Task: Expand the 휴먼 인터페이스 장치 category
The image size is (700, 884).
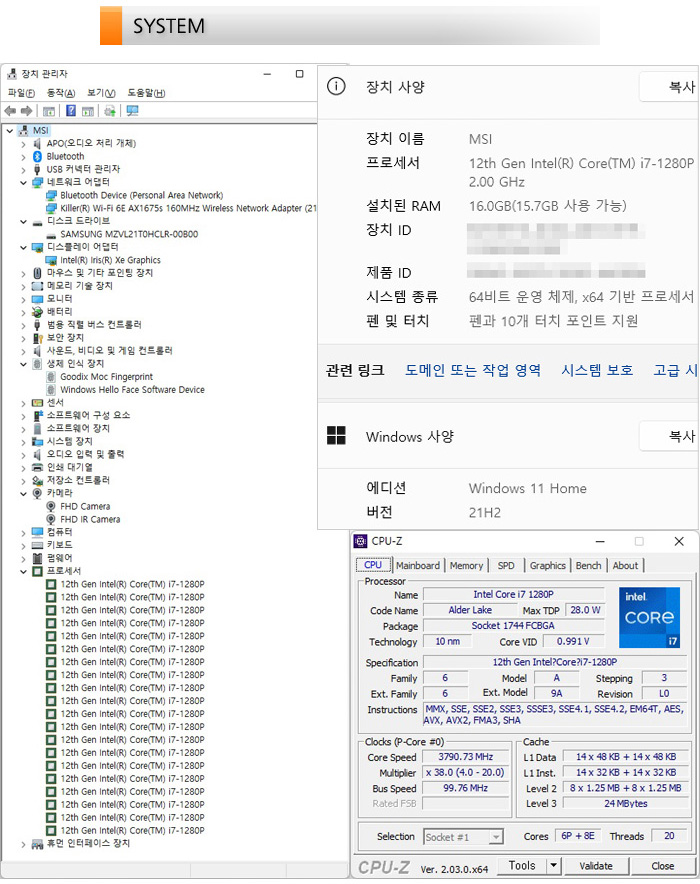Action: [x=23, y=844]
